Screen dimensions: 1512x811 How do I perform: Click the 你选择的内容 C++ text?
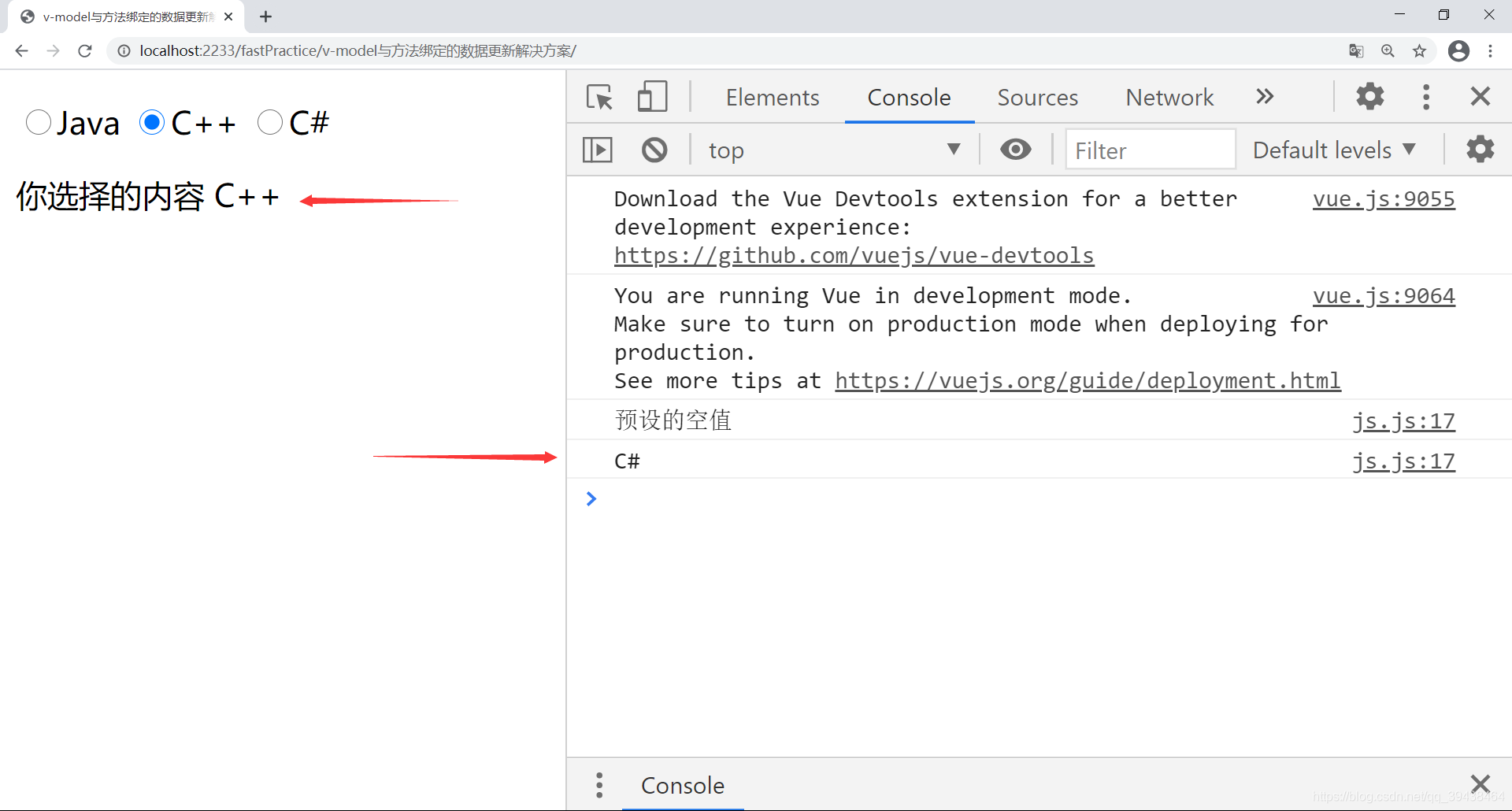147,197
